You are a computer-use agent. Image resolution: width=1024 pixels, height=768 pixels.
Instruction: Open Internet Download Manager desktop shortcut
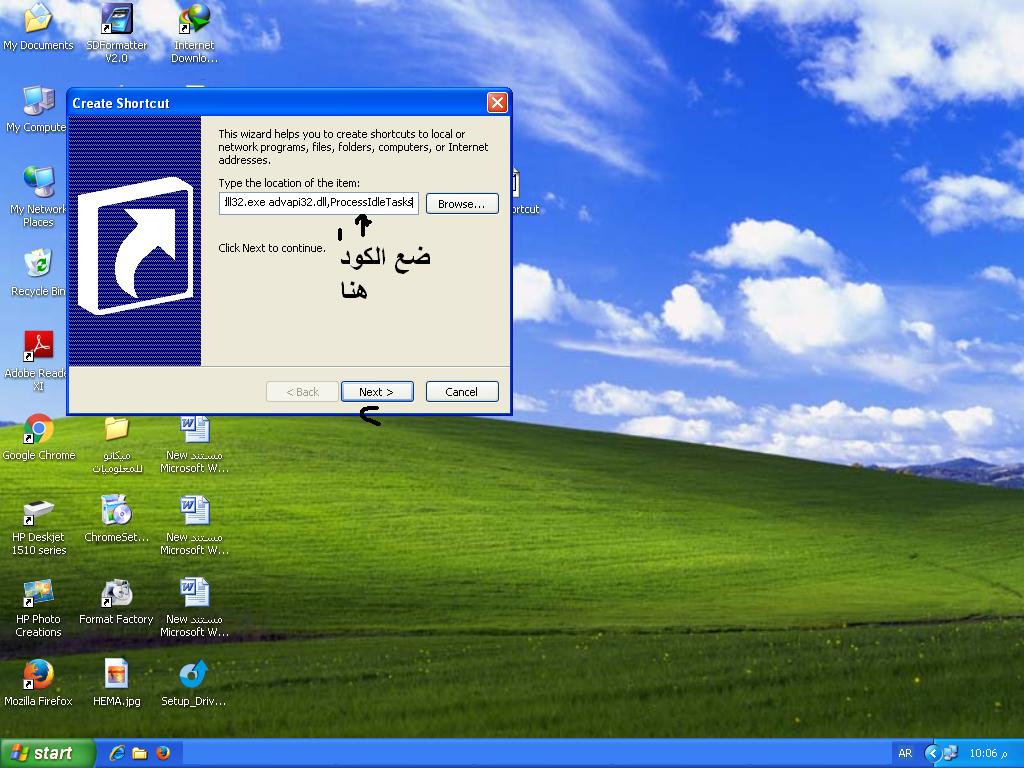pyautogui.click(x=194, y=31)
